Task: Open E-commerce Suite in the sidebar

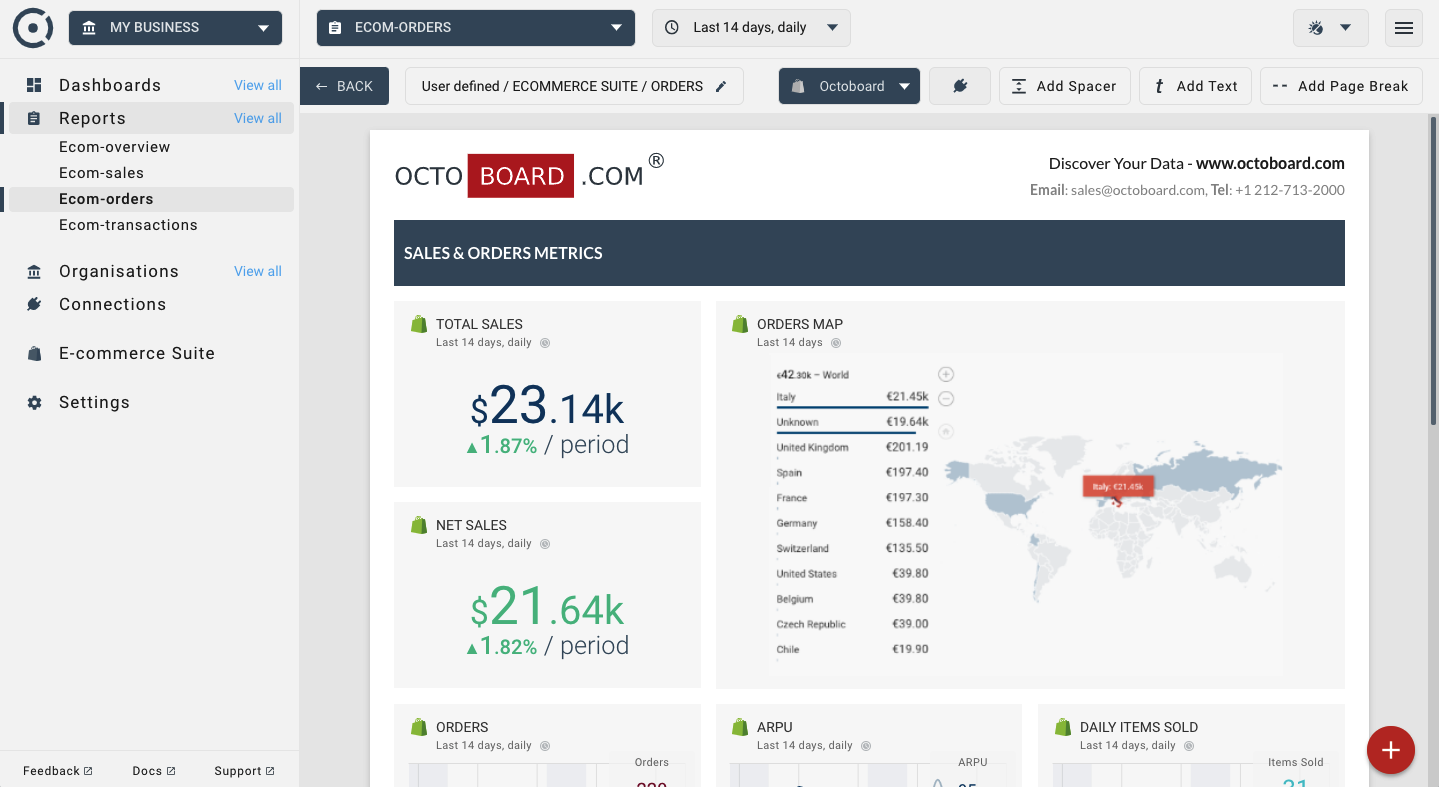Action: tap(137, 353)
